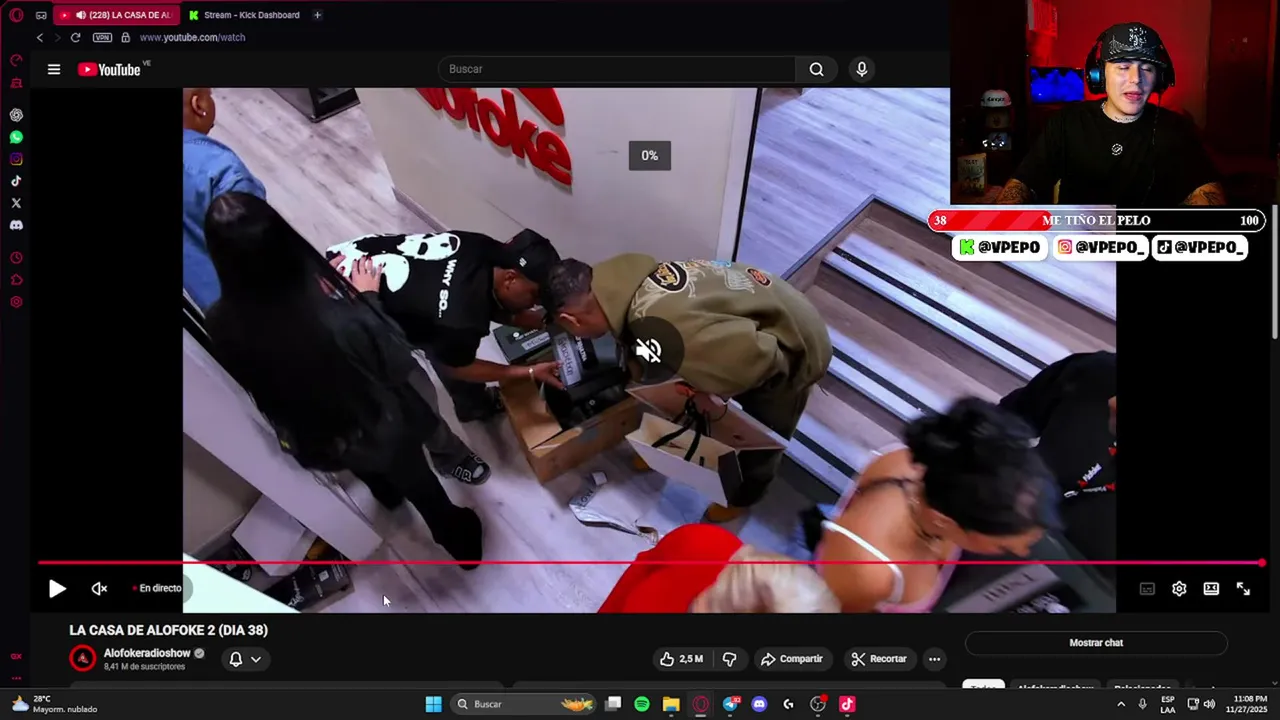
Task: Click the Compartir share button
Action: pyautogui.click(x=791, y=659)
